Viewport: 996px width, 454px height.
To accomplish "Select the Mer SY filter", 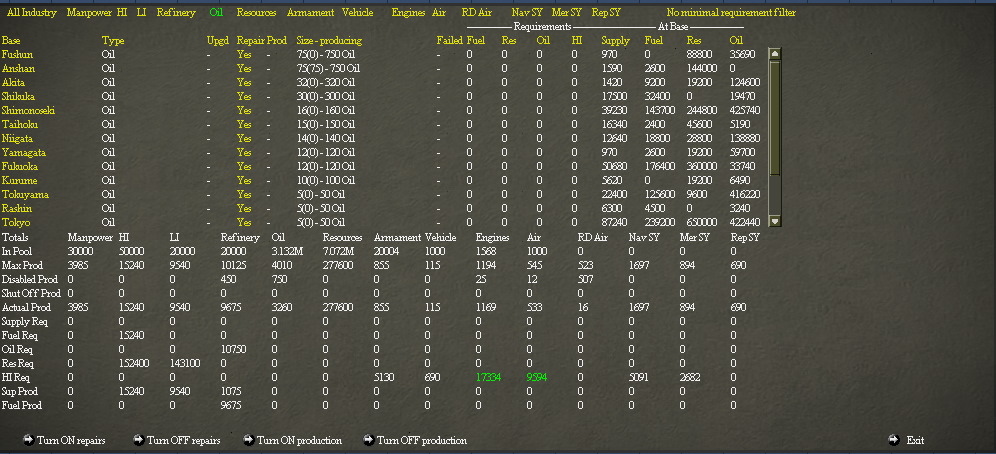I will click(567, 12).
